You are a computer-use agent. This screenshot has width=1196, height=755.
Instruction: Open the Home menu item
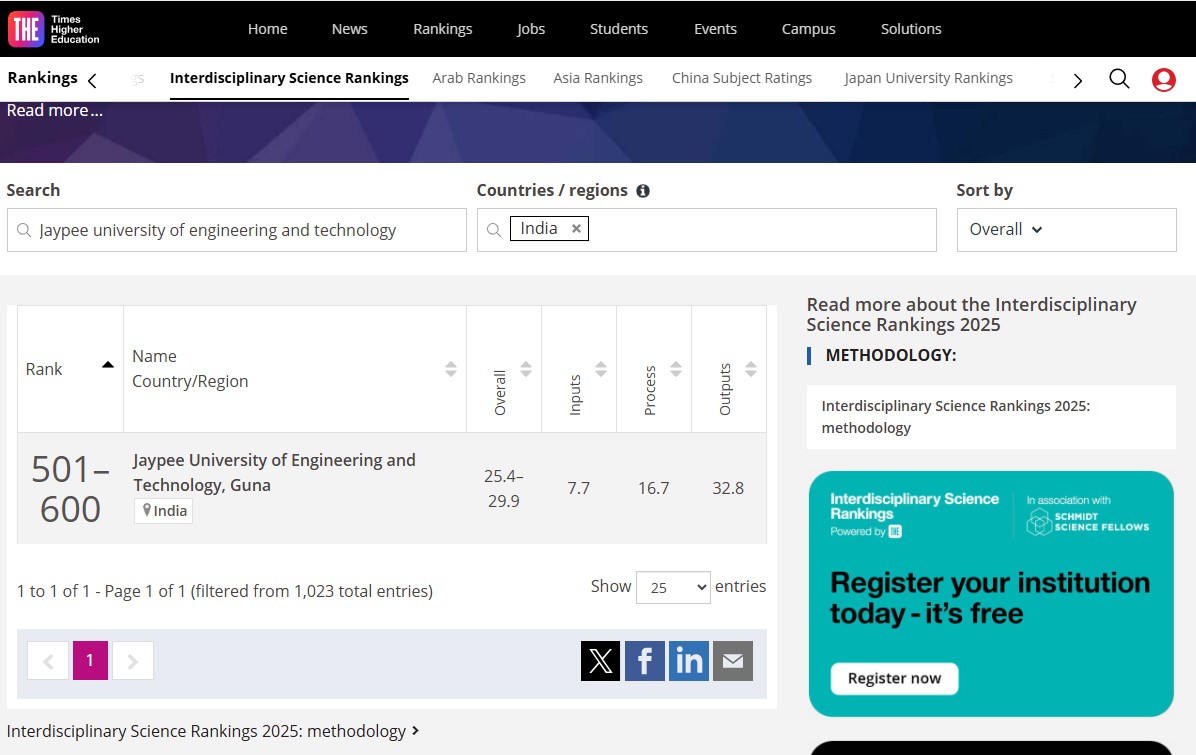point(268,29)
